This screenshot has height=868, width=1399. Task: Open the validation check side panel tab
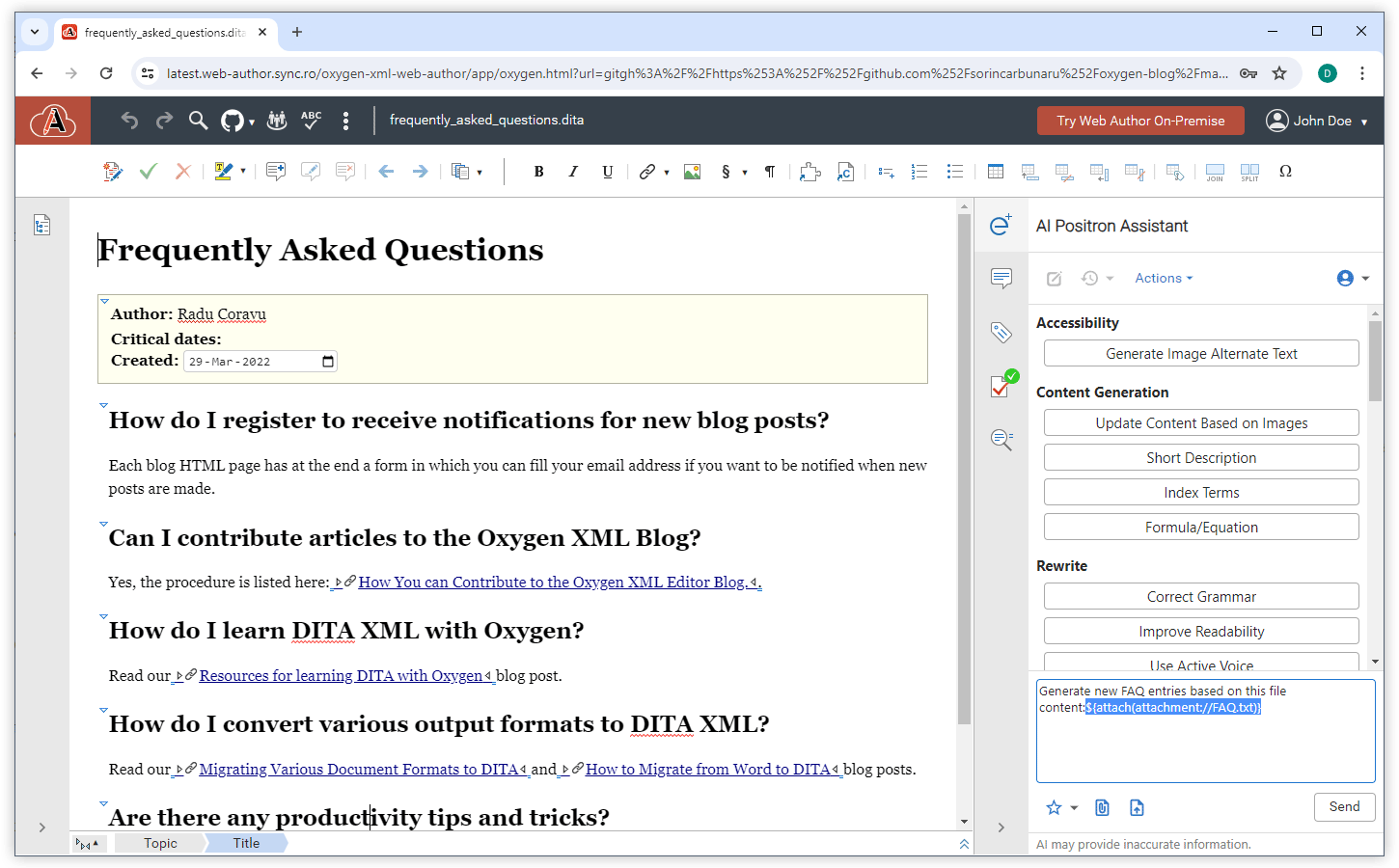click(1003, 385)
